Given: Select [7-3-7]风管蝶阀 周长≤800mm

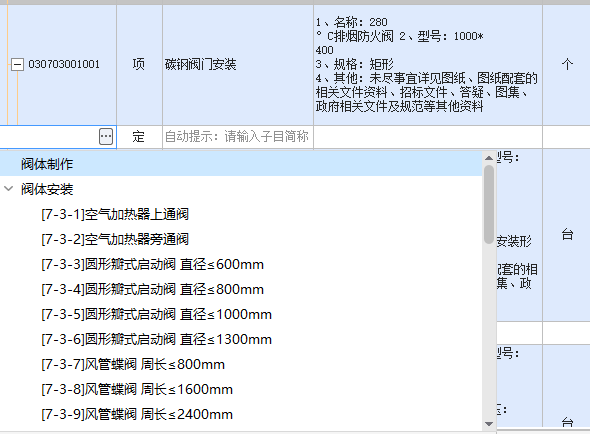Looking at the screenshot, I should pyautogui.click(x=133, y=364).
